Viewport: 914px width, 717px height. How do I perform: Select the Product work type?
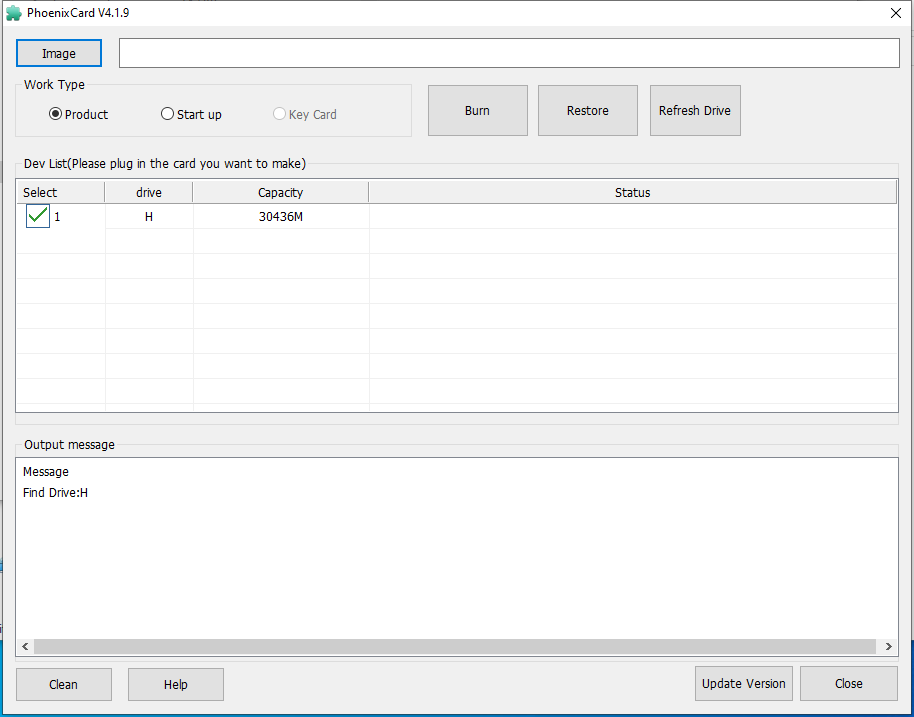click(x=79, y=114)
